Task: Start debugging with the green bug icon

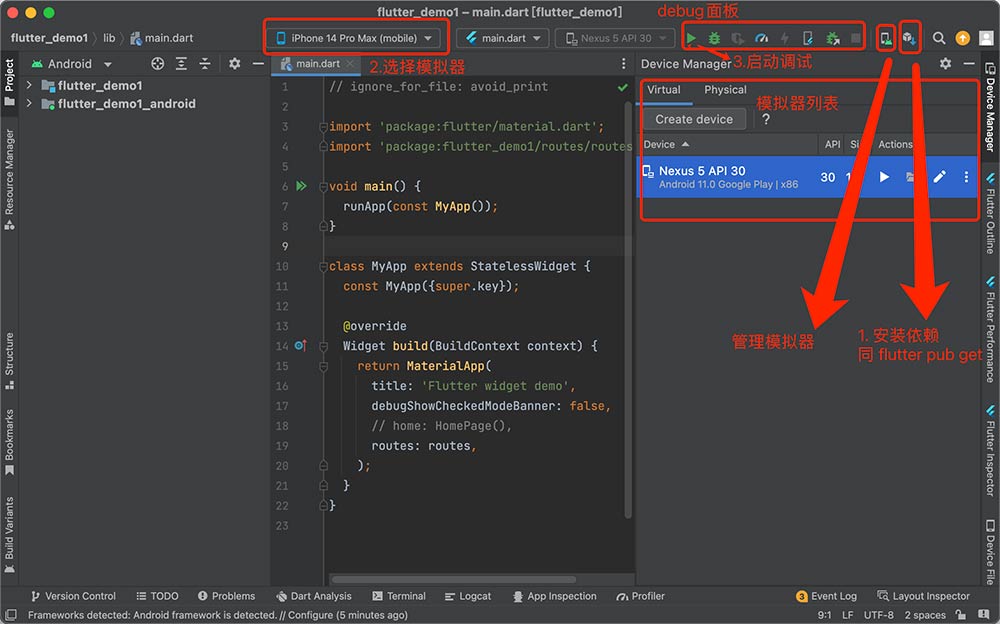Action: [714, 38]
